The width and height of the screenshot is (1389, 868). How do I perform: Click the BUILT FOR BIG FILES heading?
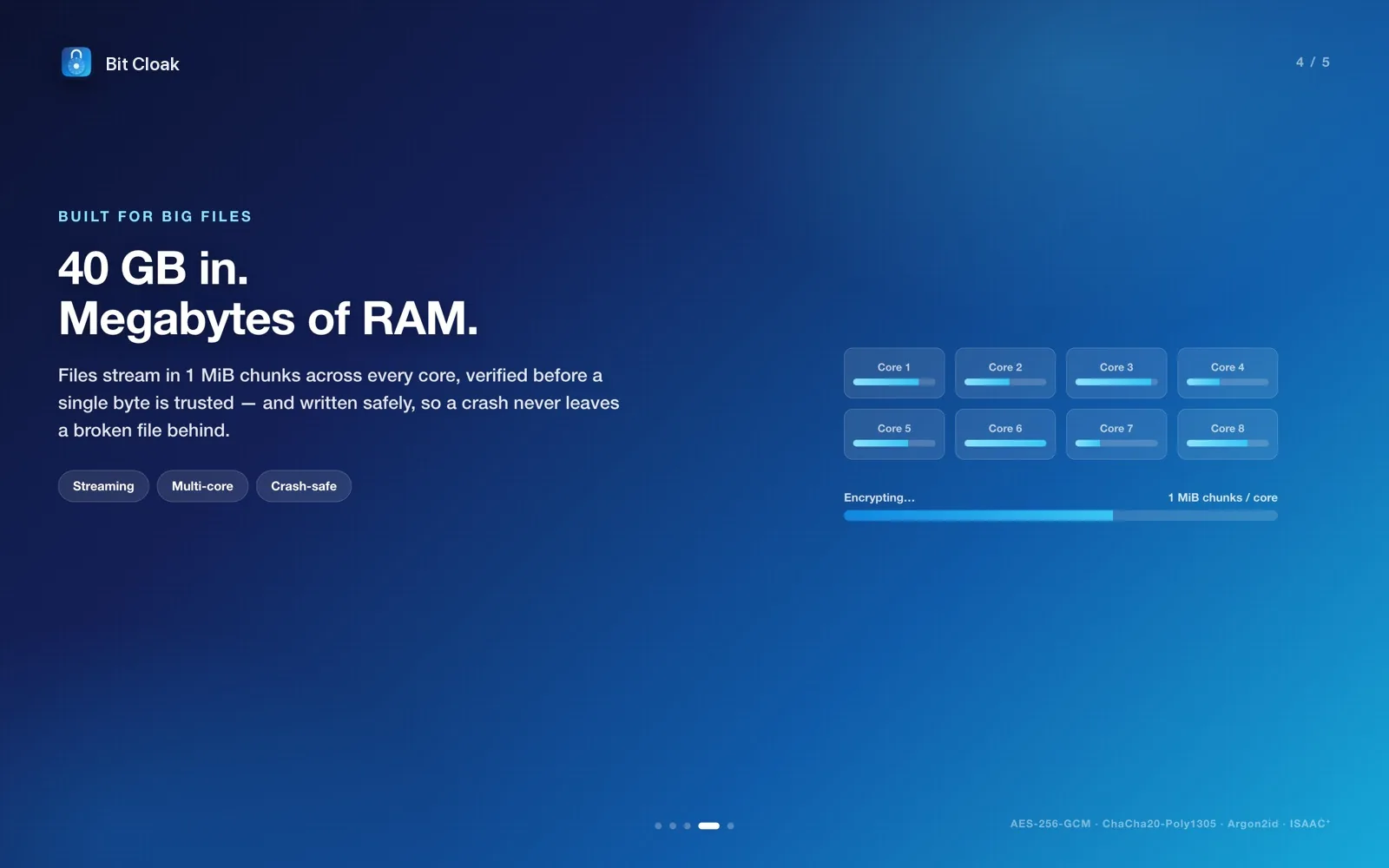(155, 216)
